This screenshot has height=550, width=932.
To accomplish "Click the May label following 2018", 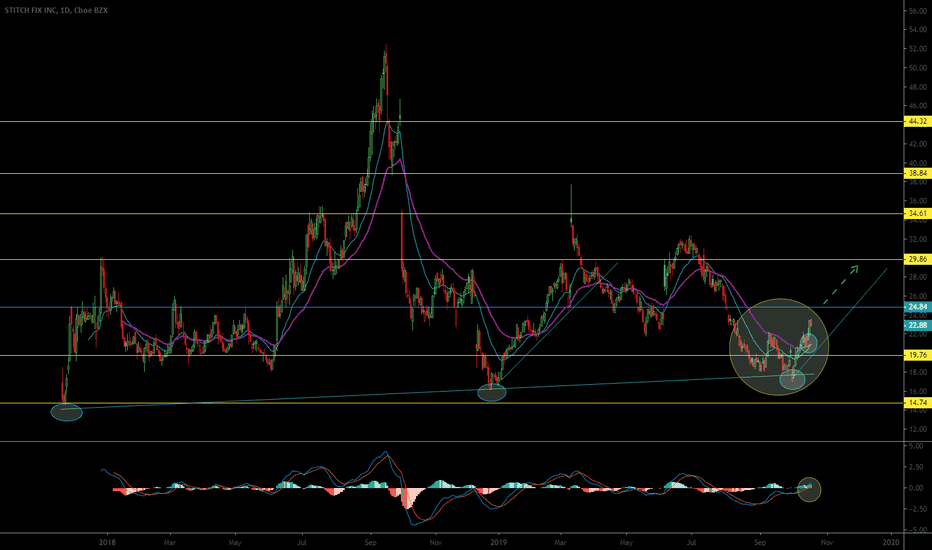I will tap(235, 542).
